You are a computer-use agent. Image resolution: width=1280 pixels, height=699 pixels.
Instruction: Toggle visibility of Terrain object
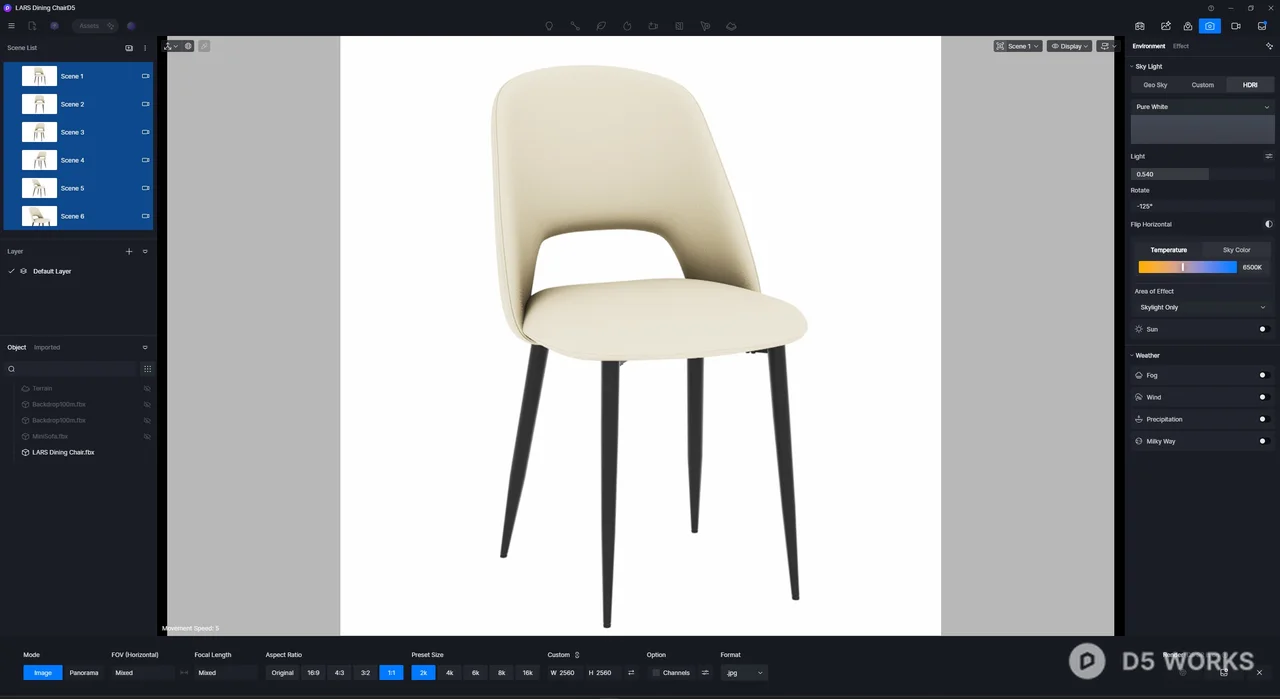click(147, 388)
